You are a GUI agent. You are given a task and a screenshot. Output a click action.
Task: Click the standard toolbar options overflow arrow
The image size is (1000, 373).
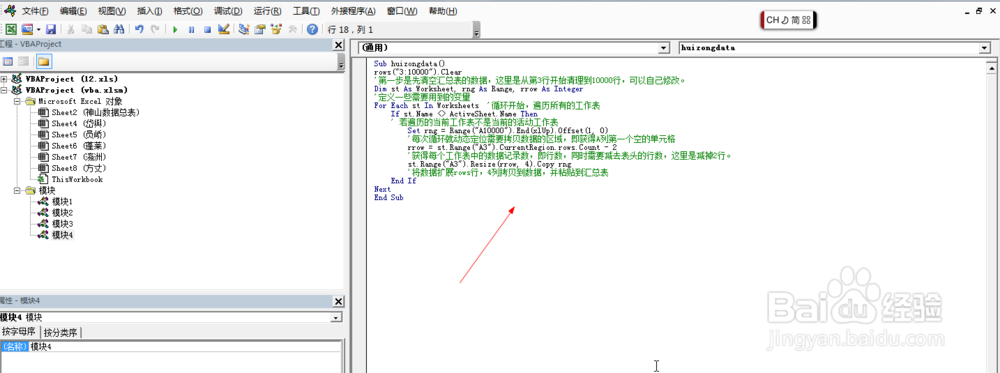pos(476,31)
